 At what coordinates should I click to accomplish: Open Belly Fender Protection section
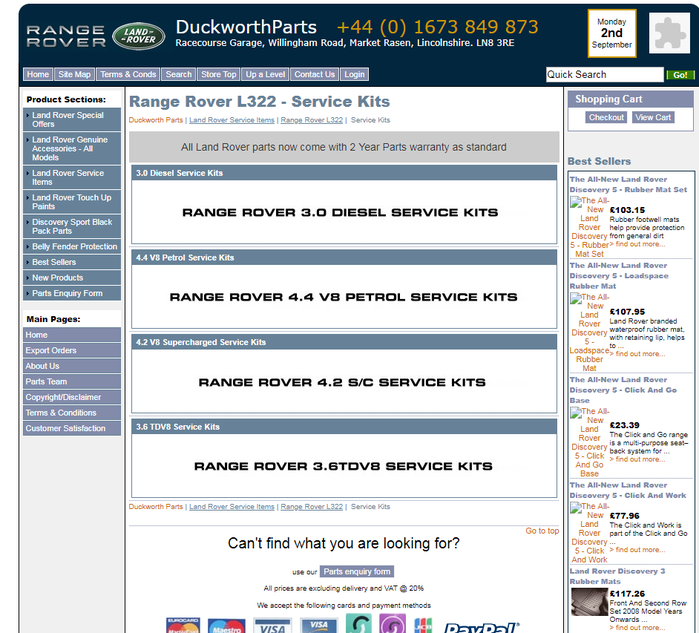pos(72,247)
